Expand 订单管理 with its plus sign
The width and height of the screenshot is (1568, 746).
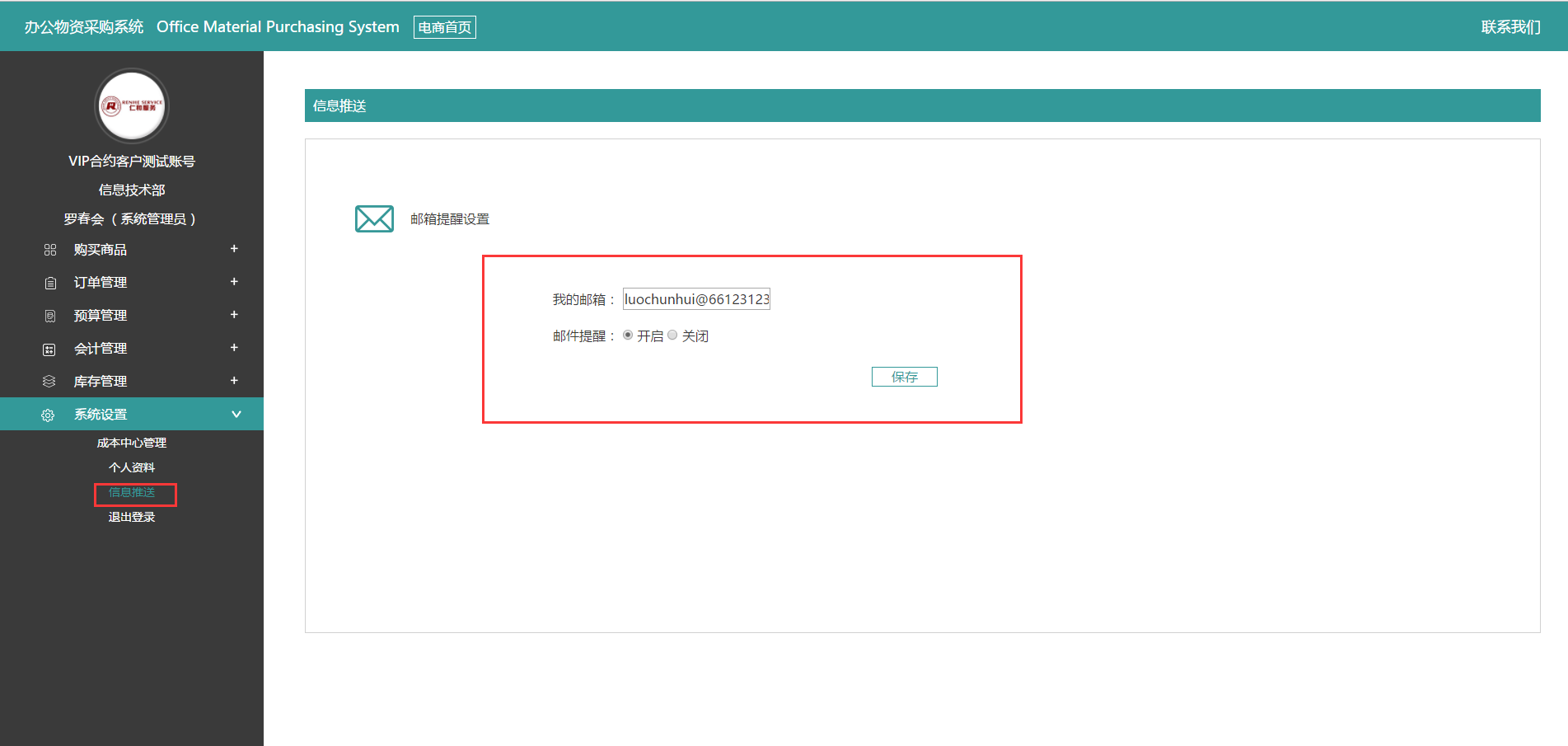(234, 282)
